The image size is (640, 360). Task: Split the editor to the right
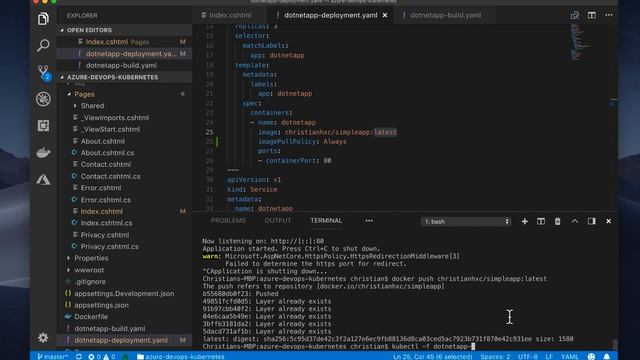pos(591,15)
